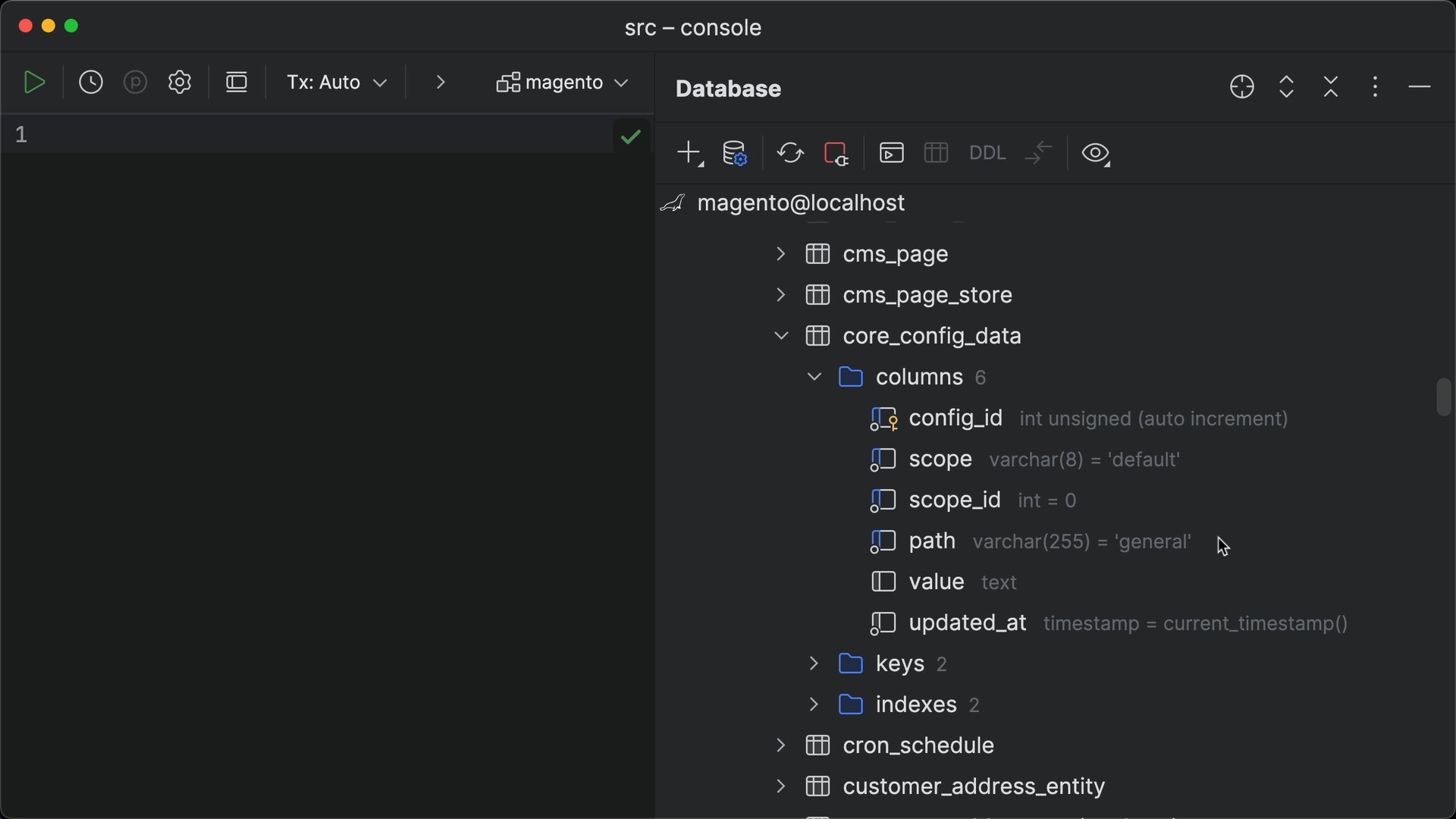Expand the indexes folder
1456x819 pixels.
tap(814, 704)
